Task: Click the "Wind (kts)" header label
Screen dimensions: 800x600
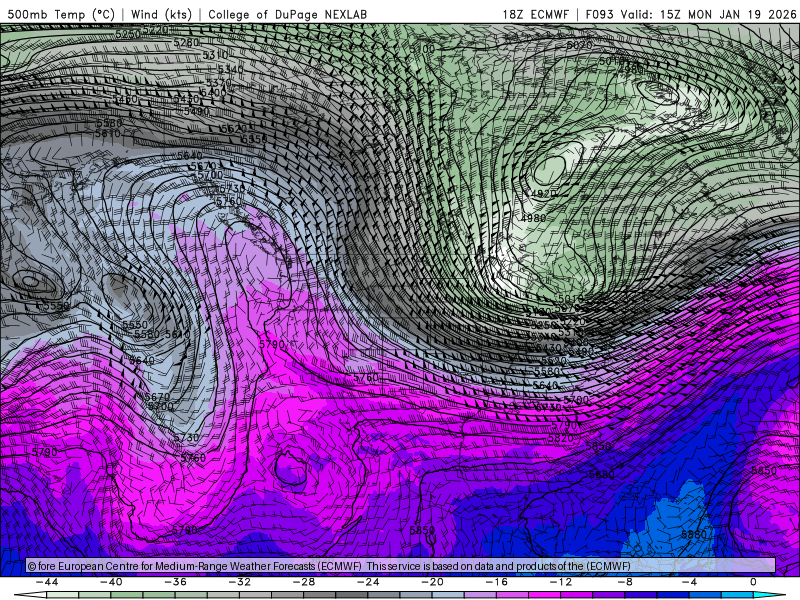Action: pyautogui.click(x=161, y=14)
